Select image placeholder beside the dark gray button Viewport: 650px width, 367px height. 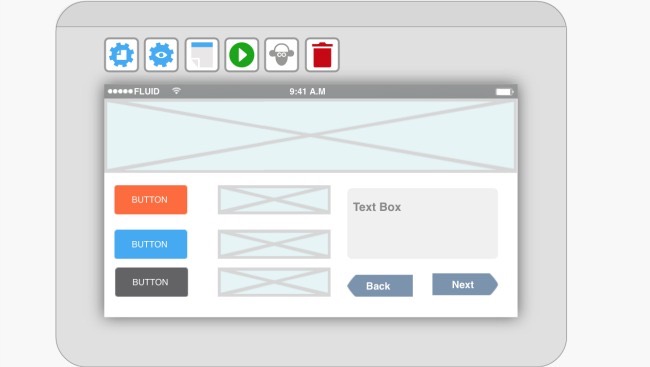pyautogui.click(x=274, y=282)
